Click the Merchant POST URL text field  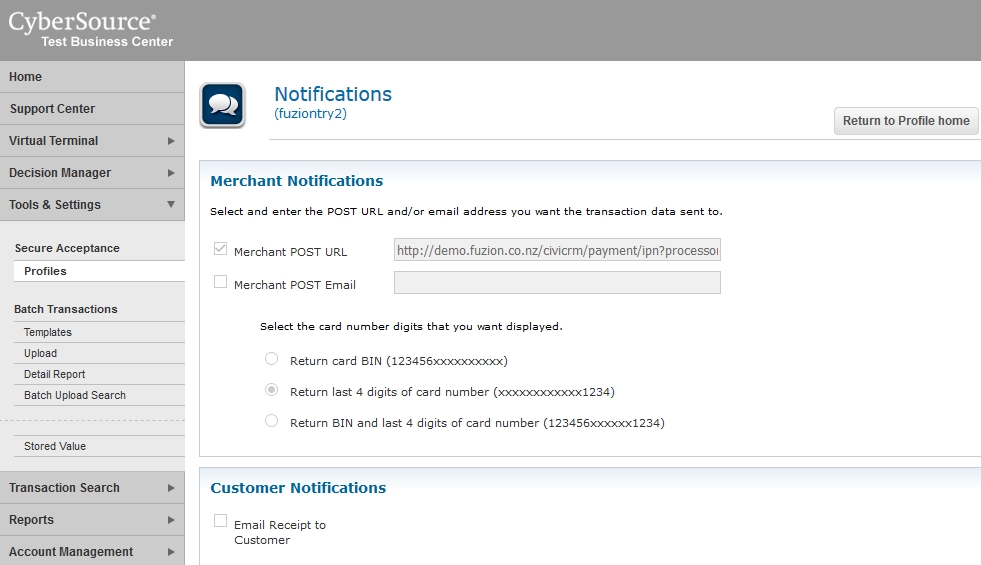(x=557, y=251)
